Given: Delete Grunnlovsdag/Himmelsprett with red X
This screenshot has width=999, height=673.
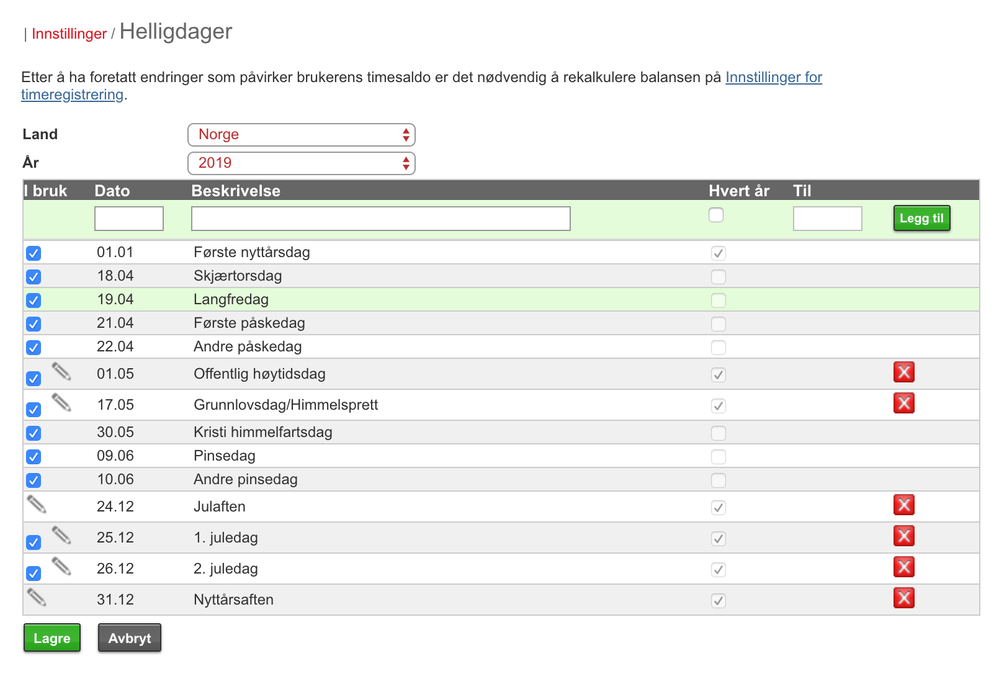Looking at the screenshot, I should pyautogui.click(x=903, y=403).
